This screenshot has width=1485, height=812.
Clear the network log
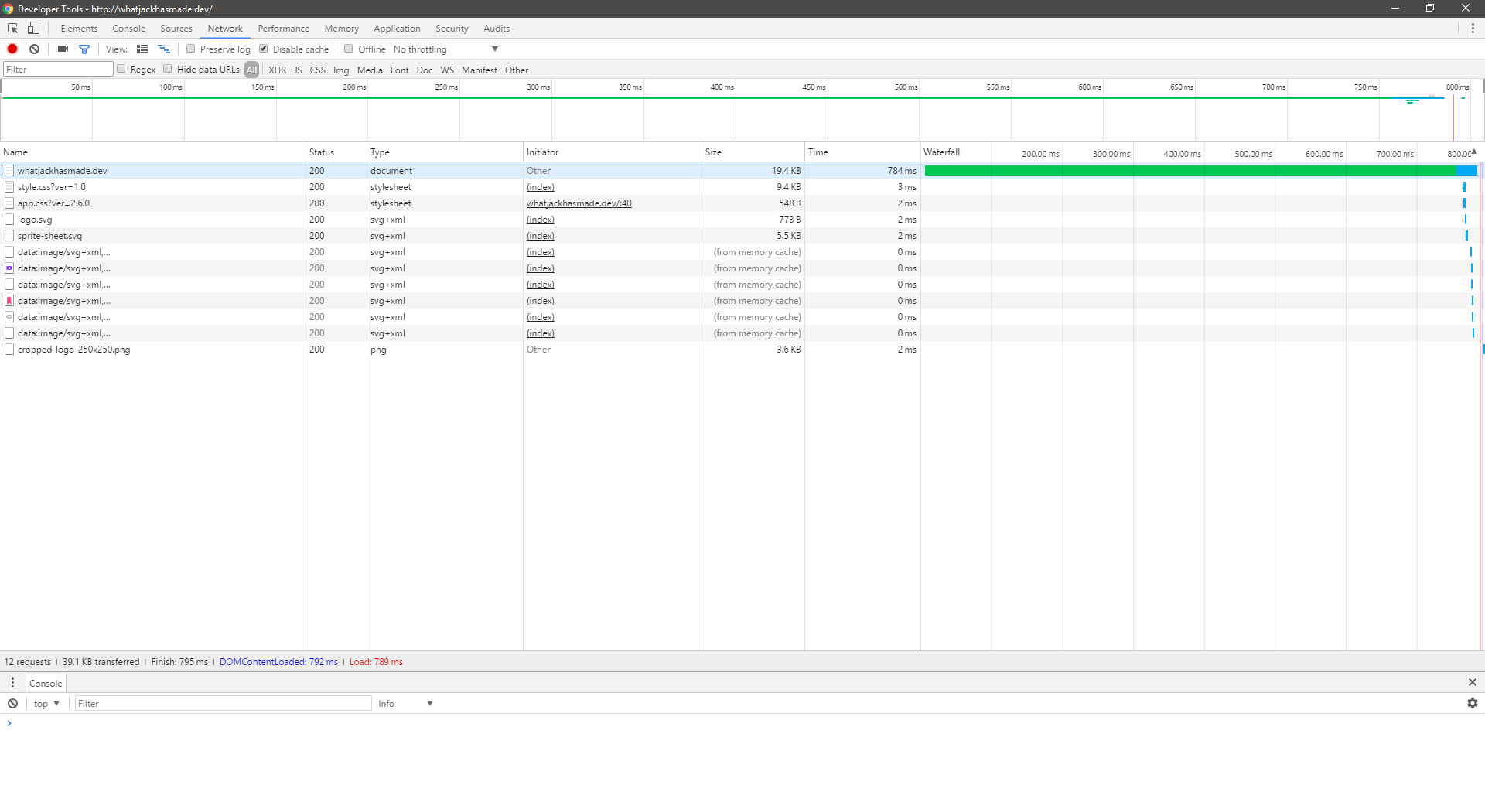tap(34, 49)
